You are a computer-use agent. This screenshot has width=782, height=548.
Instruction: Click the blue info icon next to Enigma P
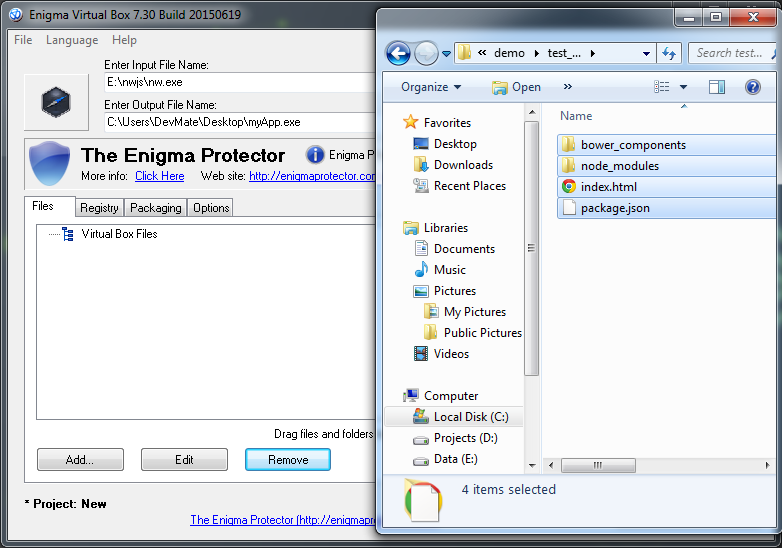(315, 155)
